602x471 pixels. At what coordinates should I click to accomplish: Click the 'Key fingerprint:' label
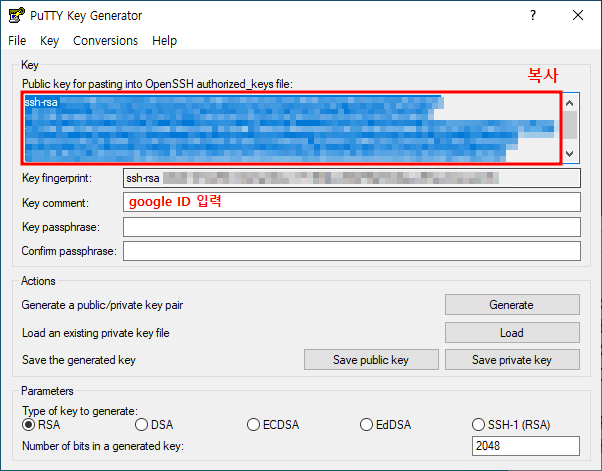click(x=57, y=178)
